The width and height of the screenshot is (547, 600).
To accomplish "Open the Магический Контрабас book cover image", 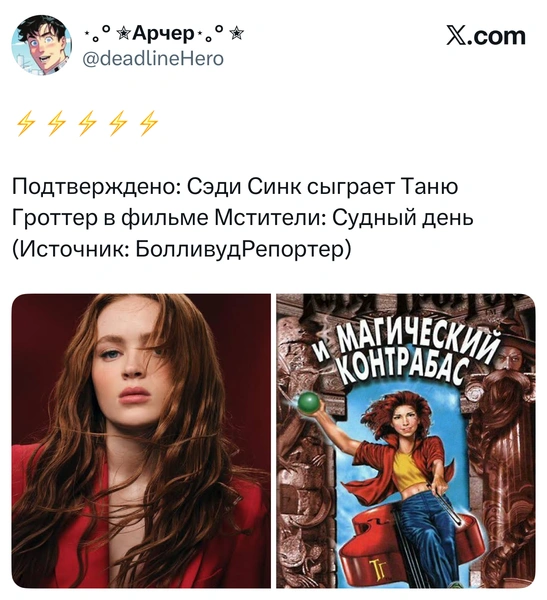I will [406, 440].
